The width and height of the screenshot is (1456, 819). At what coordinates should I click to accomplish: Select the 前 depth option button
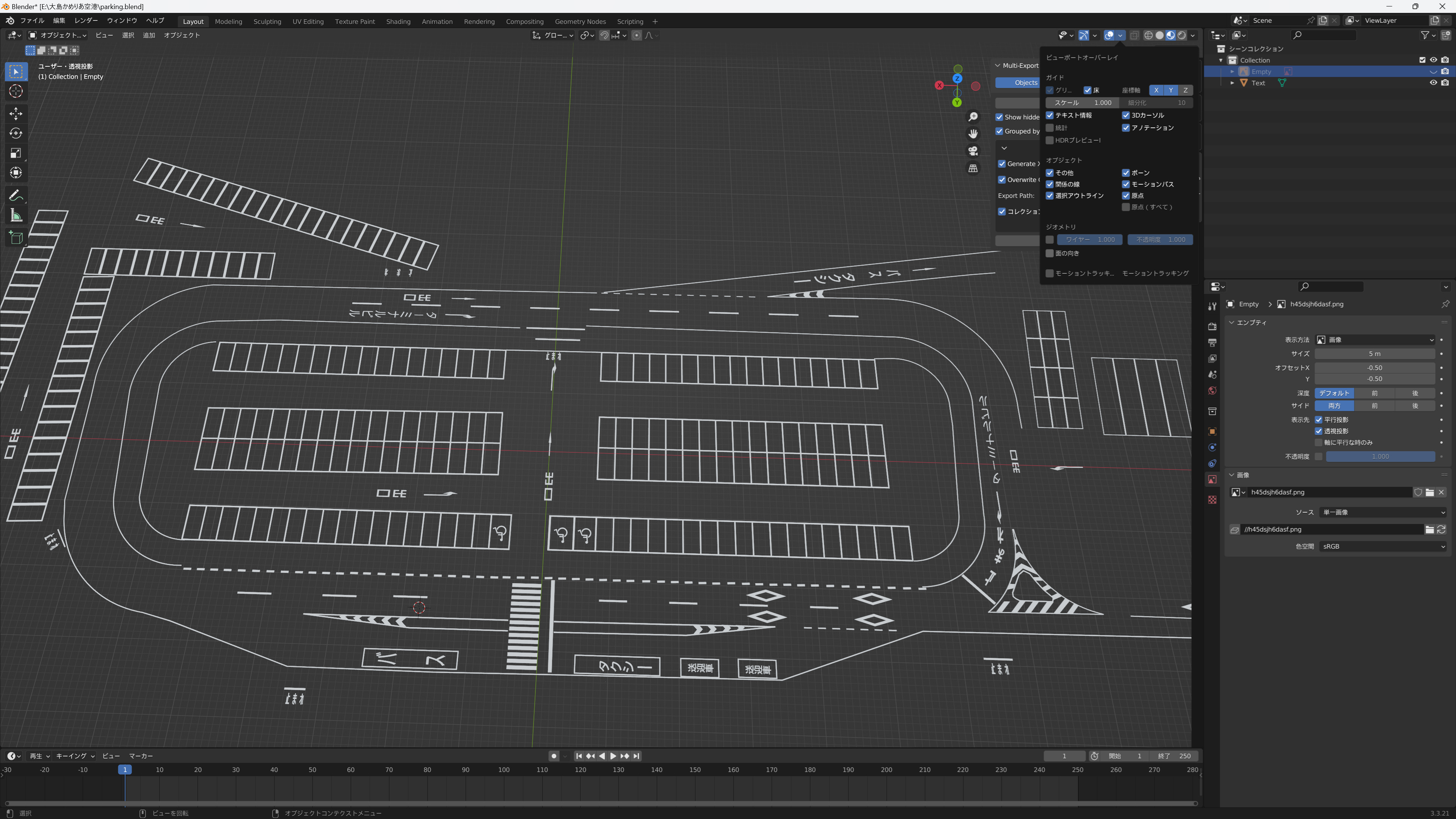pyautogui.click(x=1374, y=393)
